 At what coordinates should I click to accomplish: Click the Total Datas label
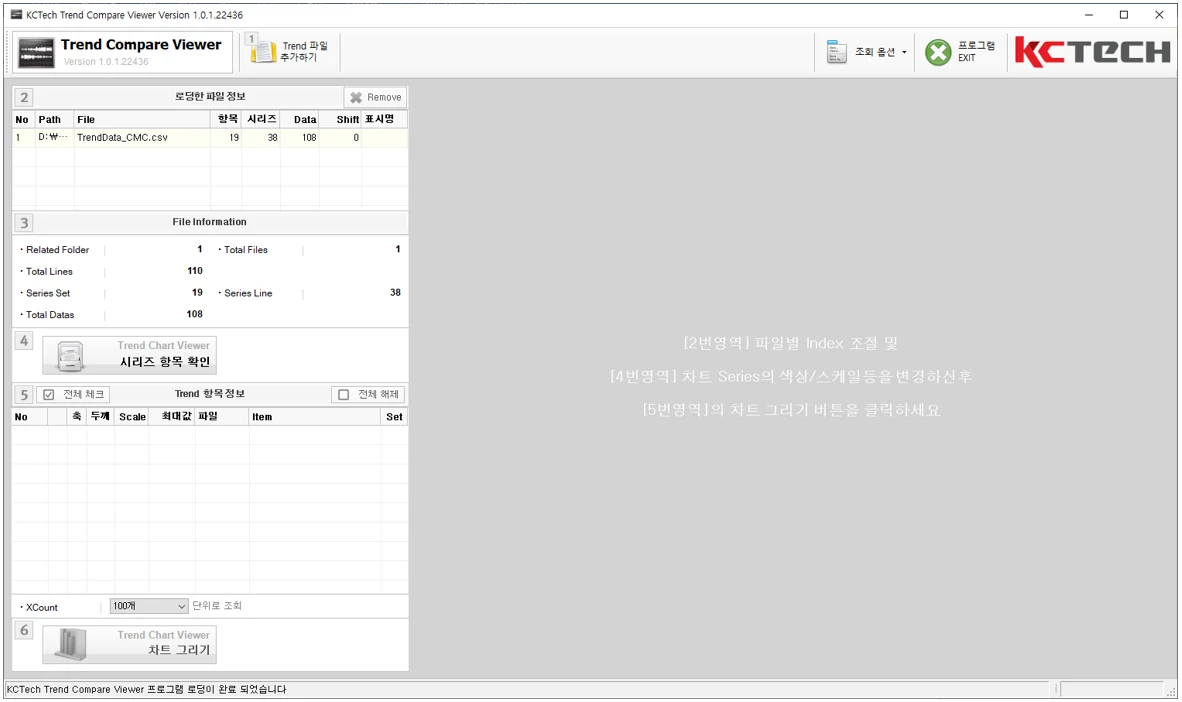(x=50, y=315)
